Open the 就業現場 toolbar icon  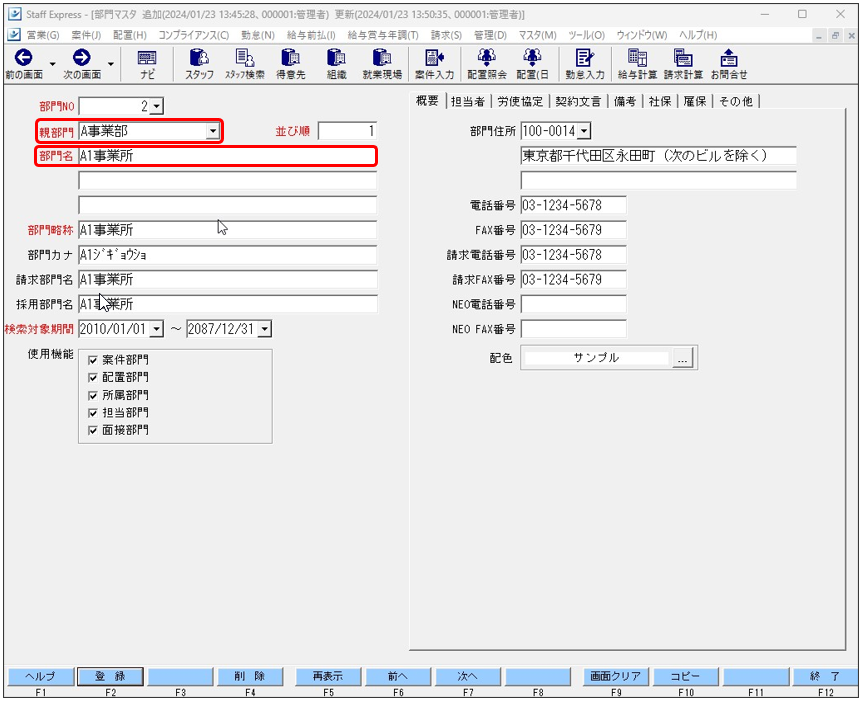pos(382,58)
